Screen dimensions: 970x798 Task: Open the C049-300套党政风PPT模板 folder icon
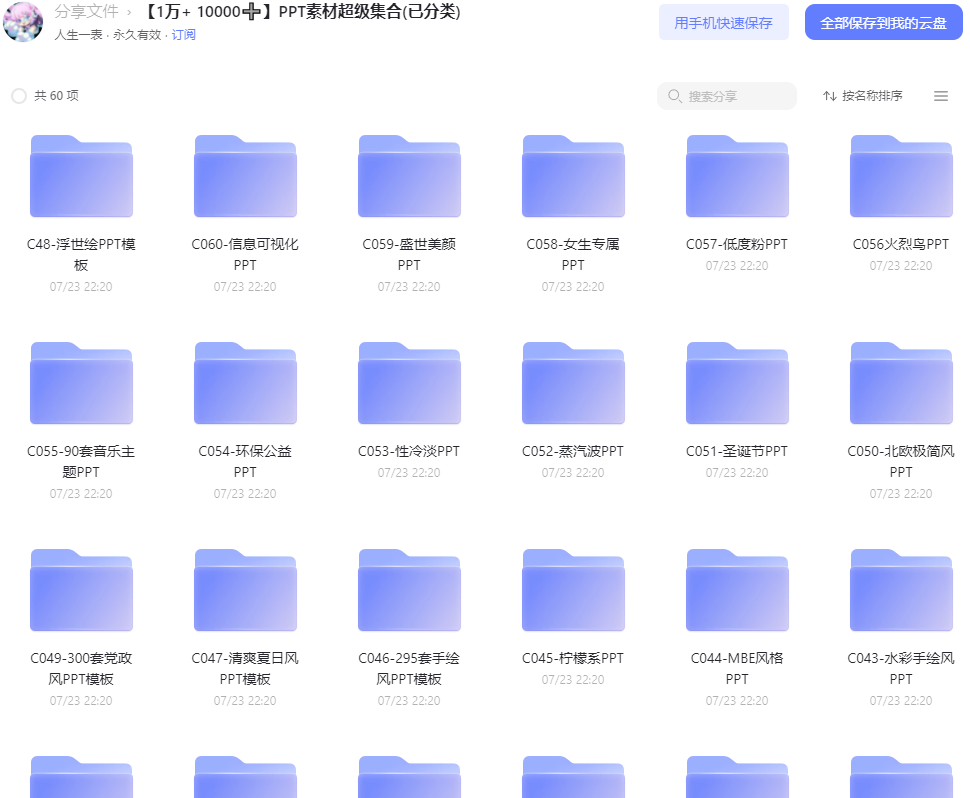pyautogui.click(x=81, y=591)
